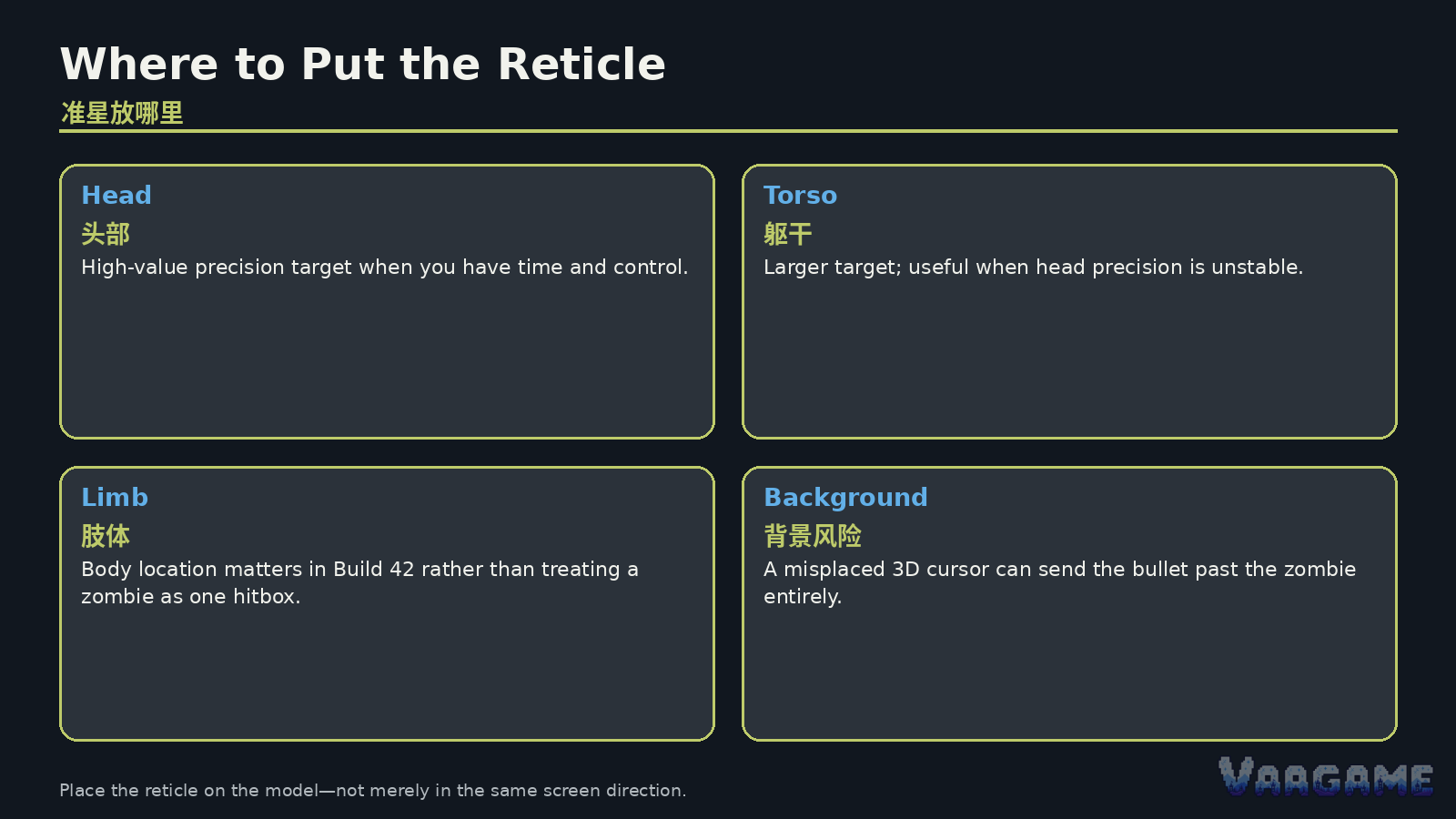Click the footer note about placing the reticle

coord(373,790)
